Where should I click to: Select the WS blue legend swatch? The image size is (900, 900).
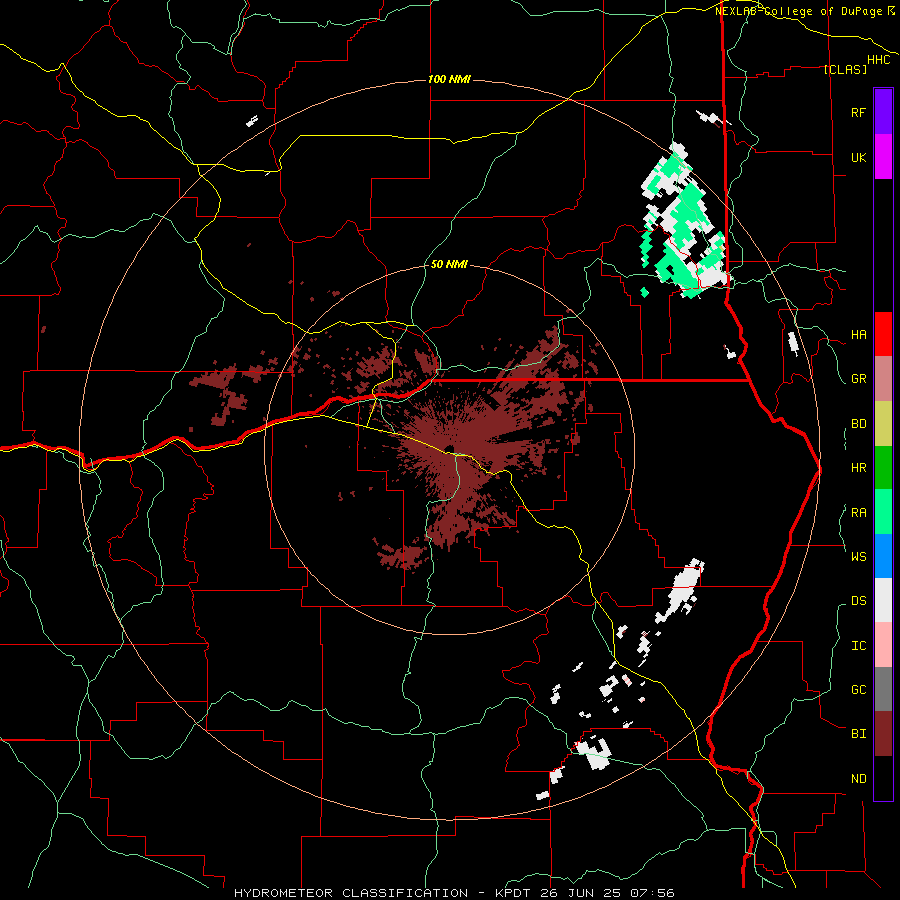pyautogui.click(x=883, y=556)
